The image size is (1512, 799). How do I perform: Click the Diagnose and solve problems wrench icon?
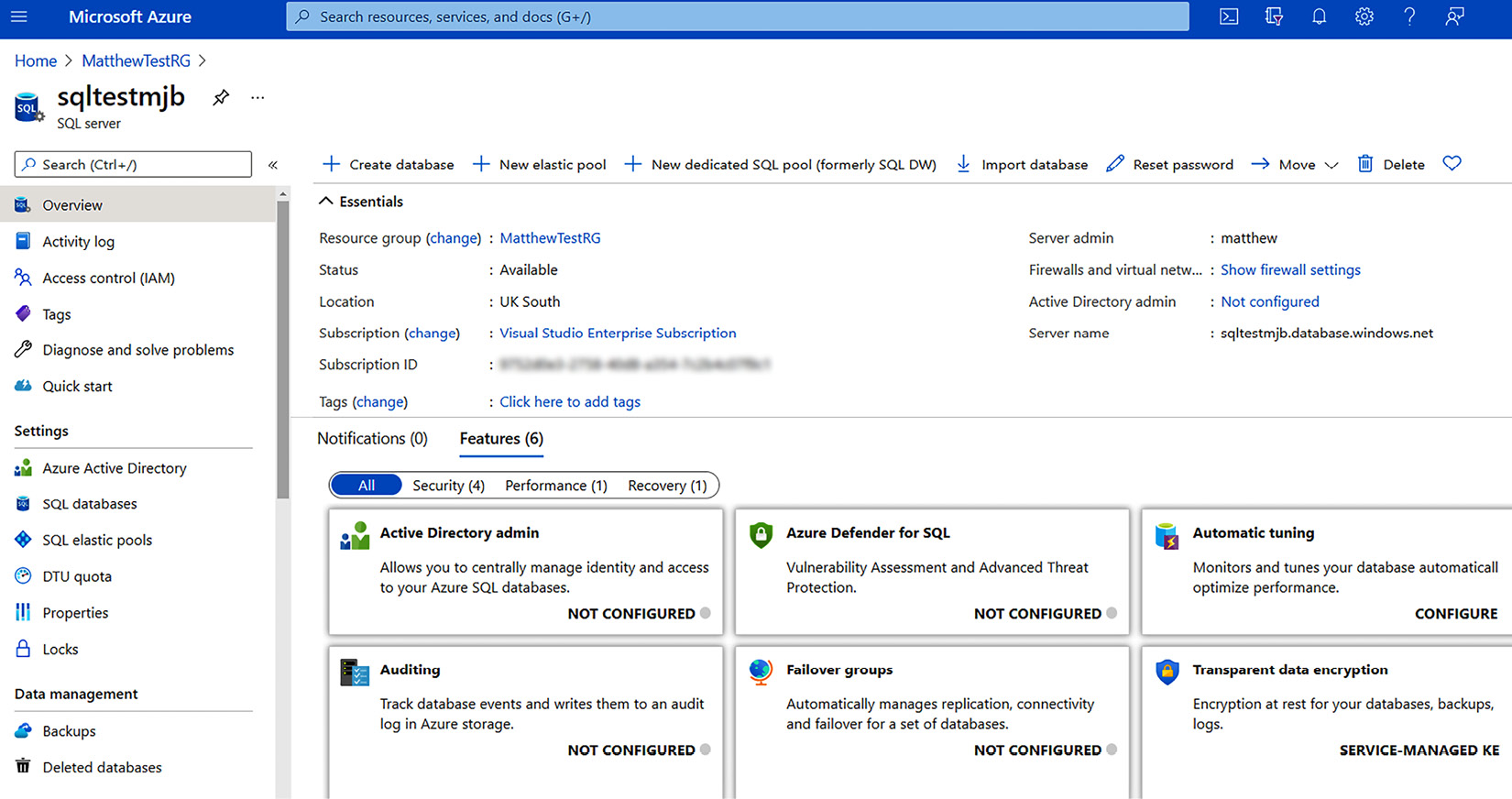coord(23,349)
